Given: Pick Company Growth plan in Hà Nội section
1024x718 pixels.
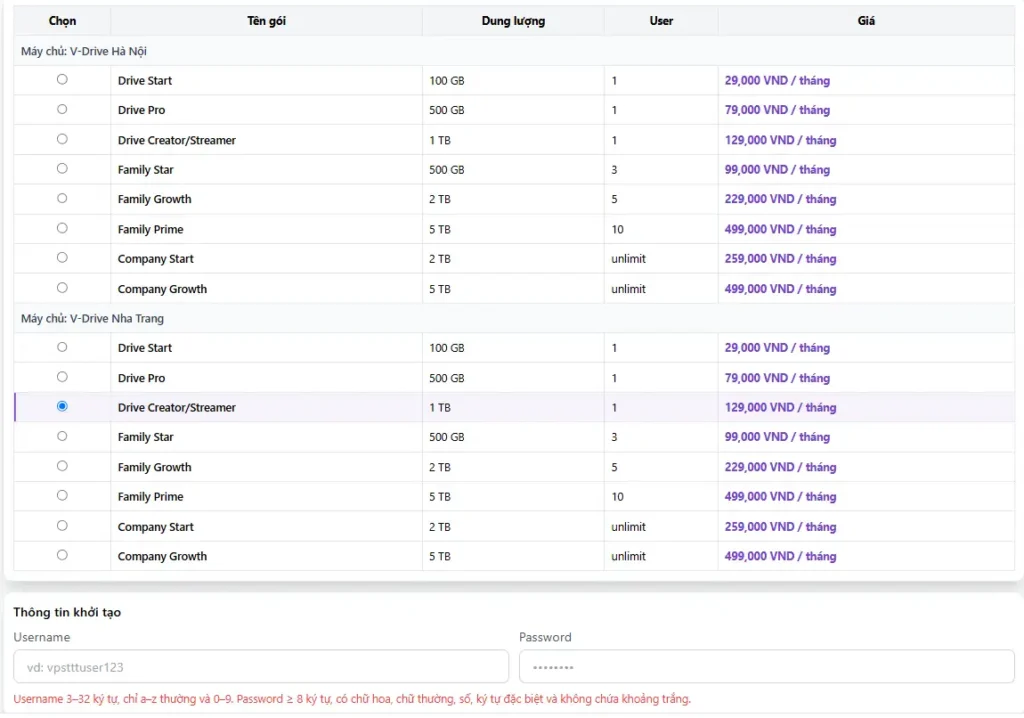Looking at the screenshot, I should coord(62,288).
